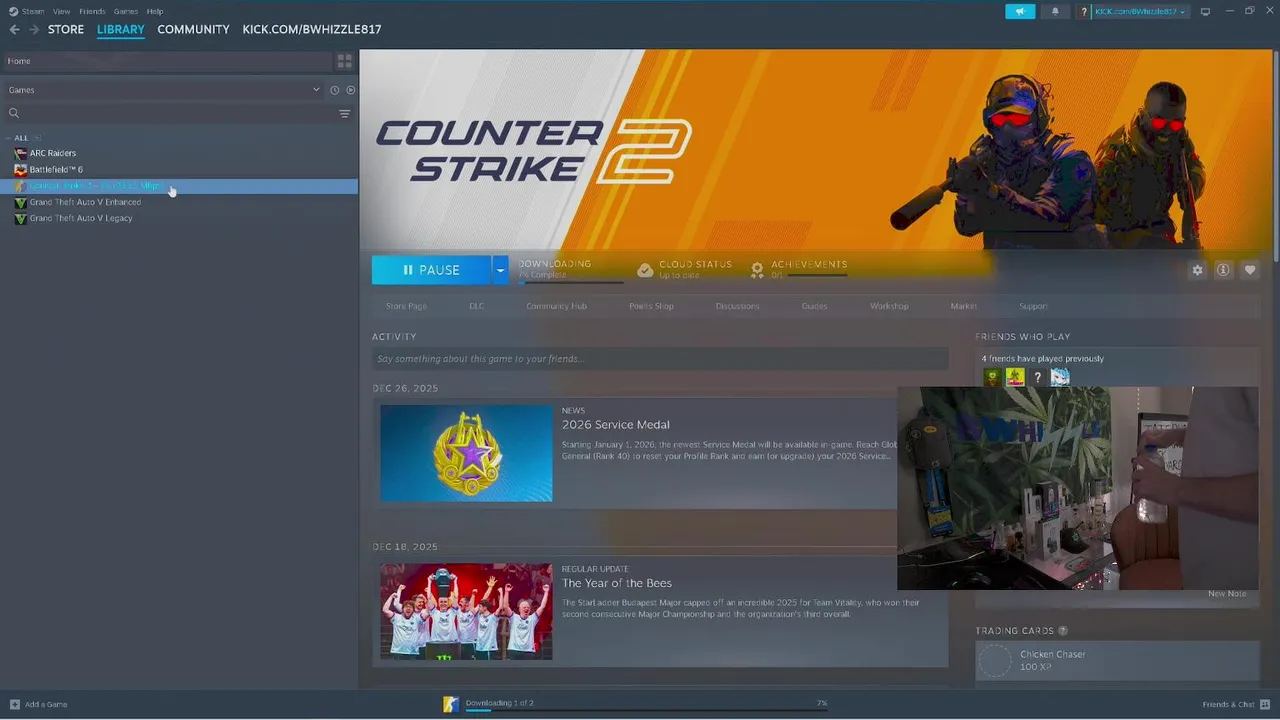Click the Steam logo menu
Image resolution: width=1280 pixels, height=720 pixels.
tap(13, 11)
